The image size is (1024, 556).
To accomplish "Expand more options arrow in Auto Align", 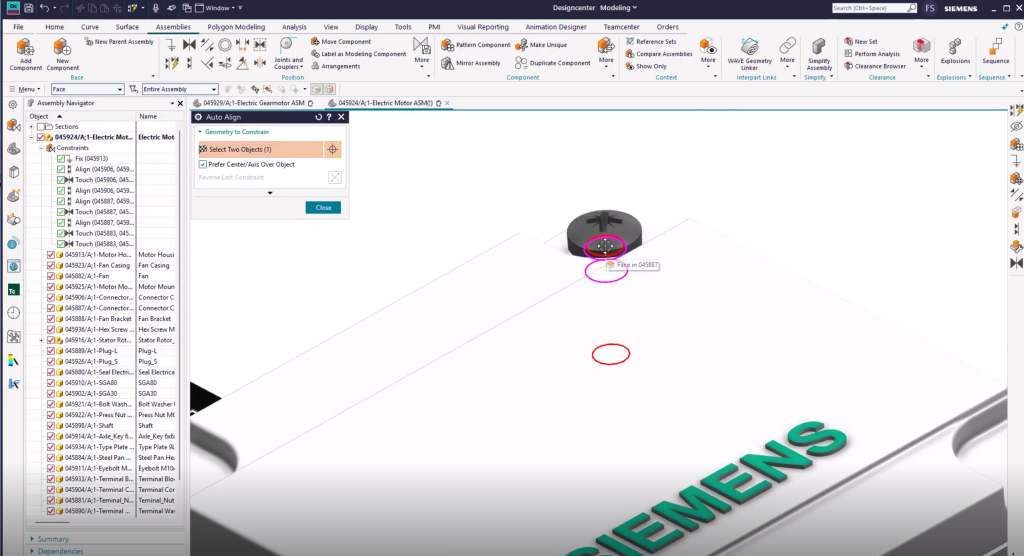I will pyautogui.click(x=270, y=193).
